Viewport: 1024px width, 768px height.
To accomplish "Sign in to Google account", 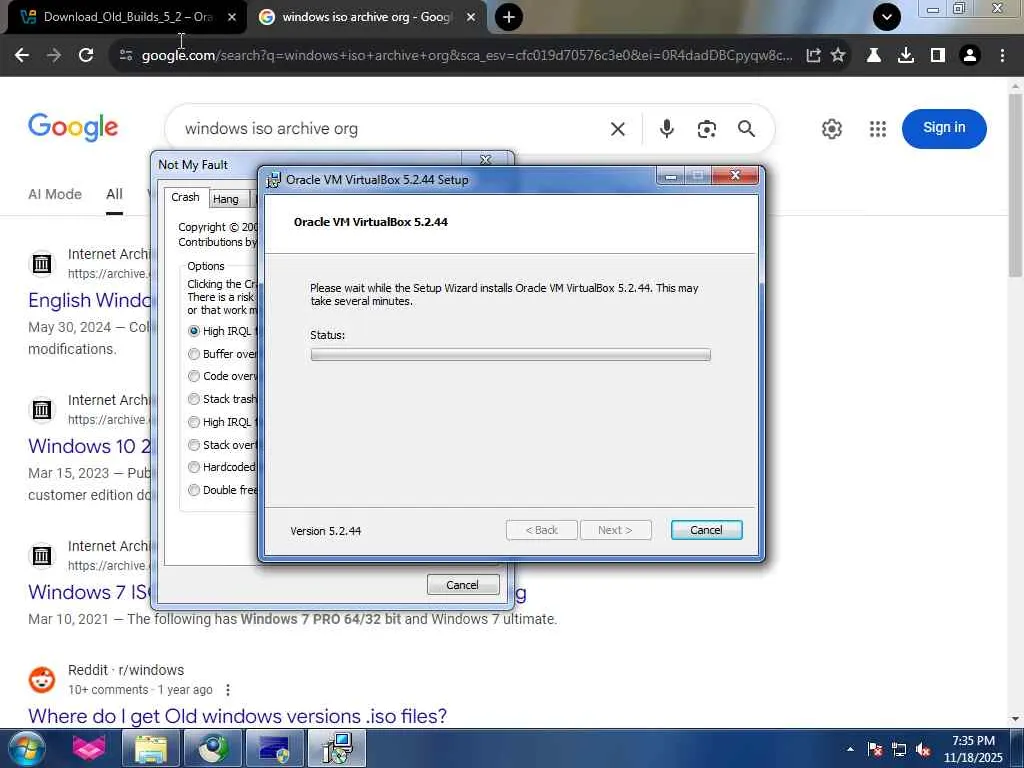I will pyautogui.click(x=944, y=128).
